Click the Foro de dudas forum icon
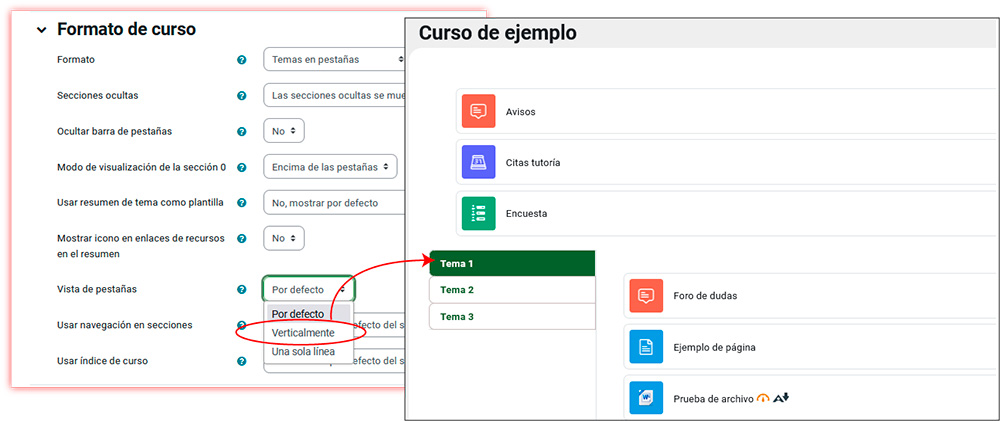The image size is (1000, 421). 646,296
